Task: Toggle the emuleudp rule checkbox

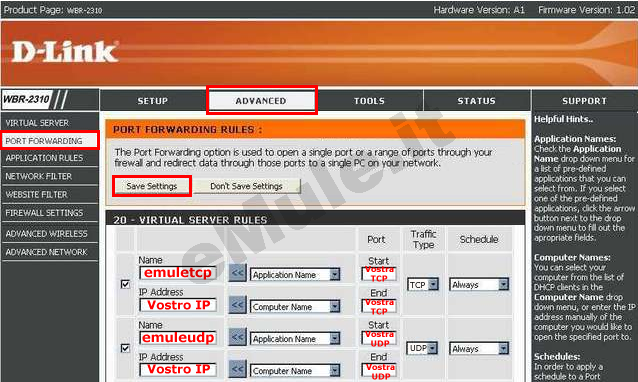Action: 125,348
